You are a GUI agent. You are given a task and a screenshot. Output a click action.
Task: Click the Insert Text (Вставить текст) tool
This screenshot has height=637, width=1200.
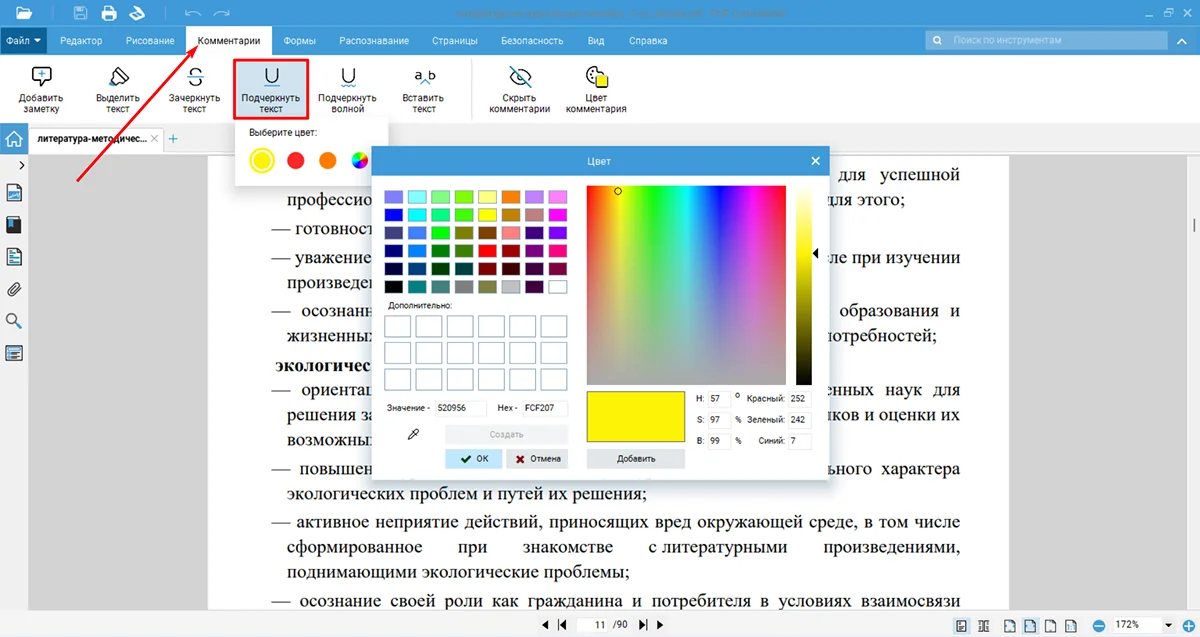pos(424,89)
